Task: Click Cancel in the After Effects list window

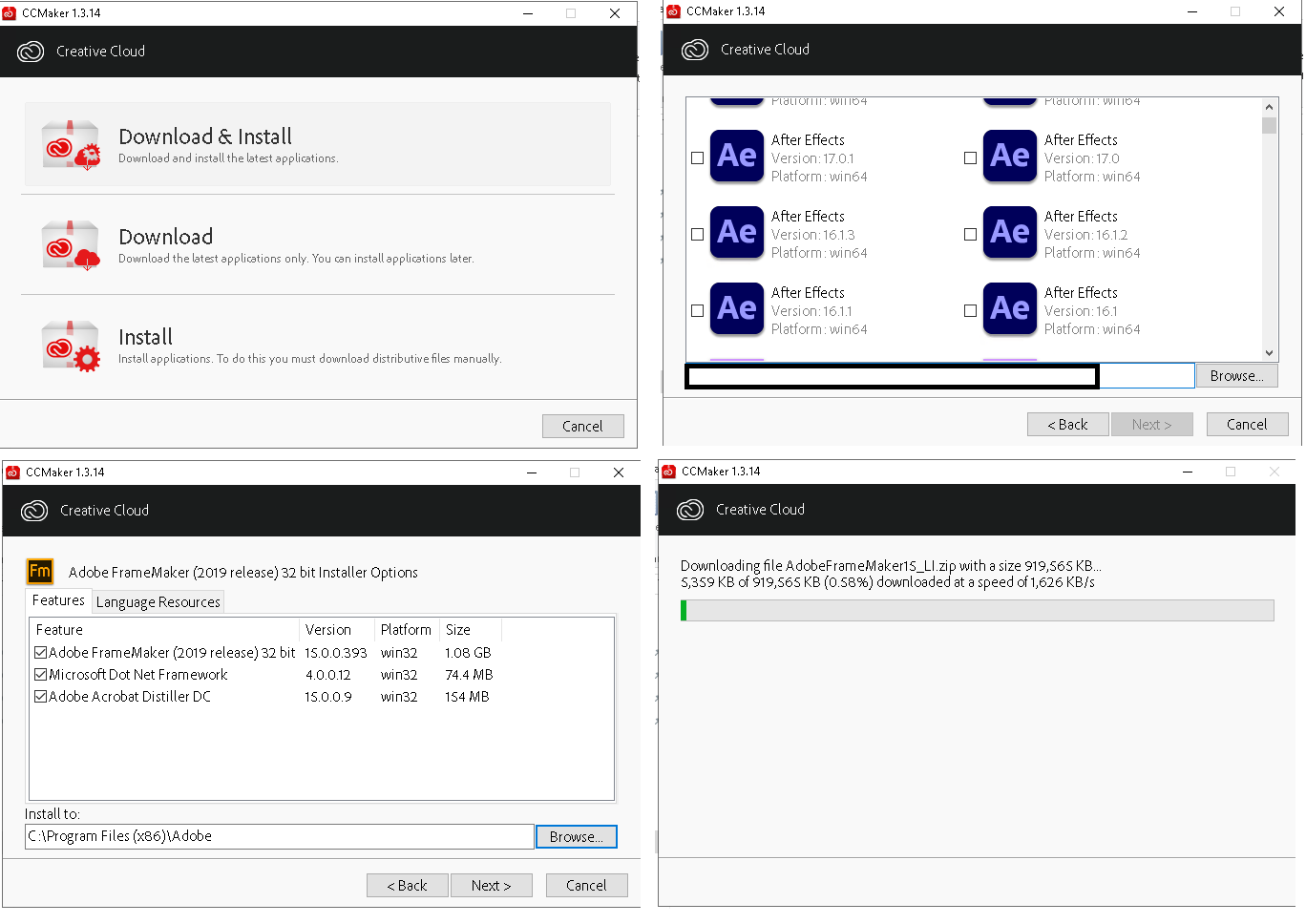Action: click(x=1247, y=425)
